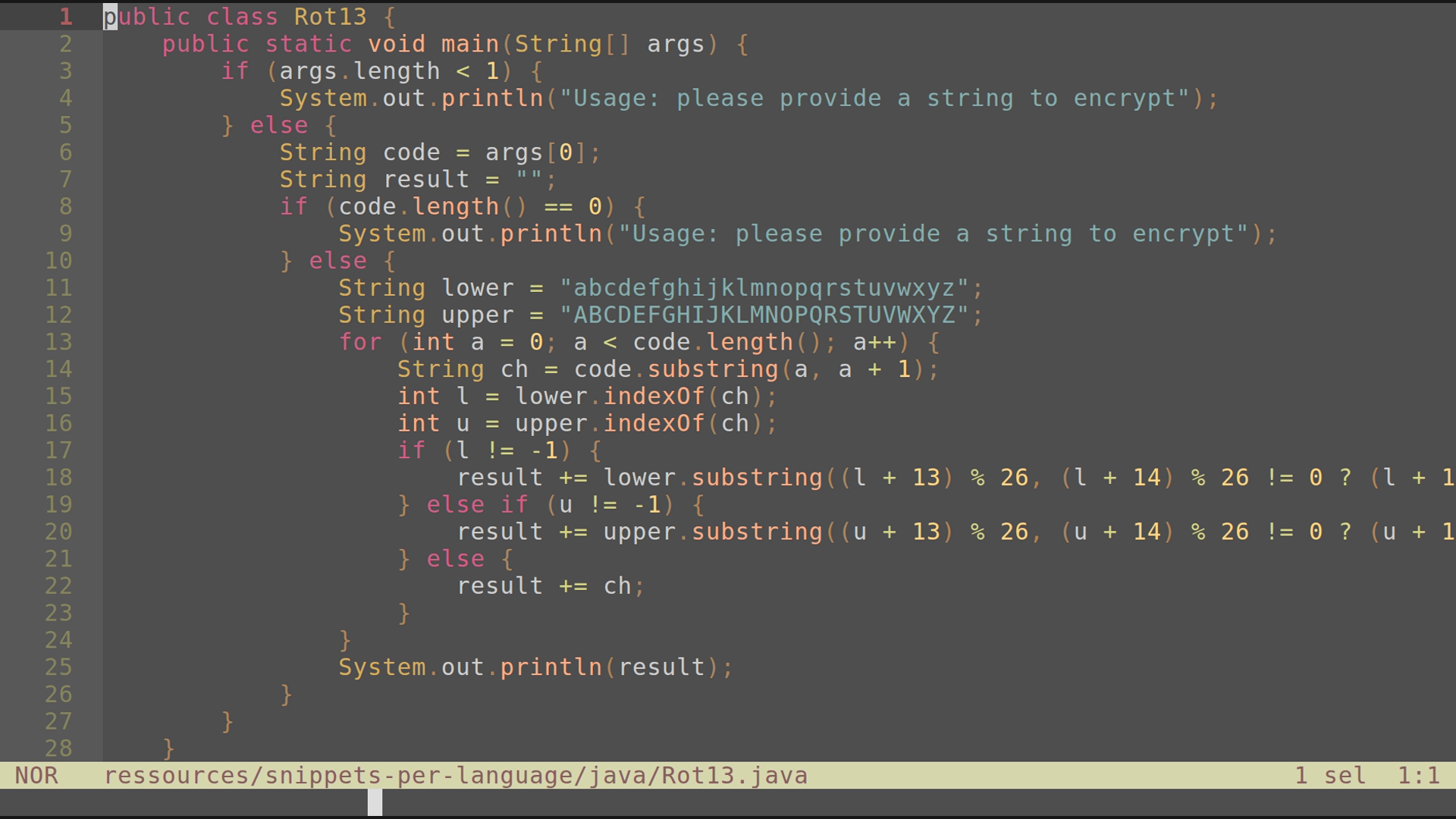Click System.out.println(result) on line 25
Image resolution: width=1456 pixels, height=819 pixels.
click(531, 667)
